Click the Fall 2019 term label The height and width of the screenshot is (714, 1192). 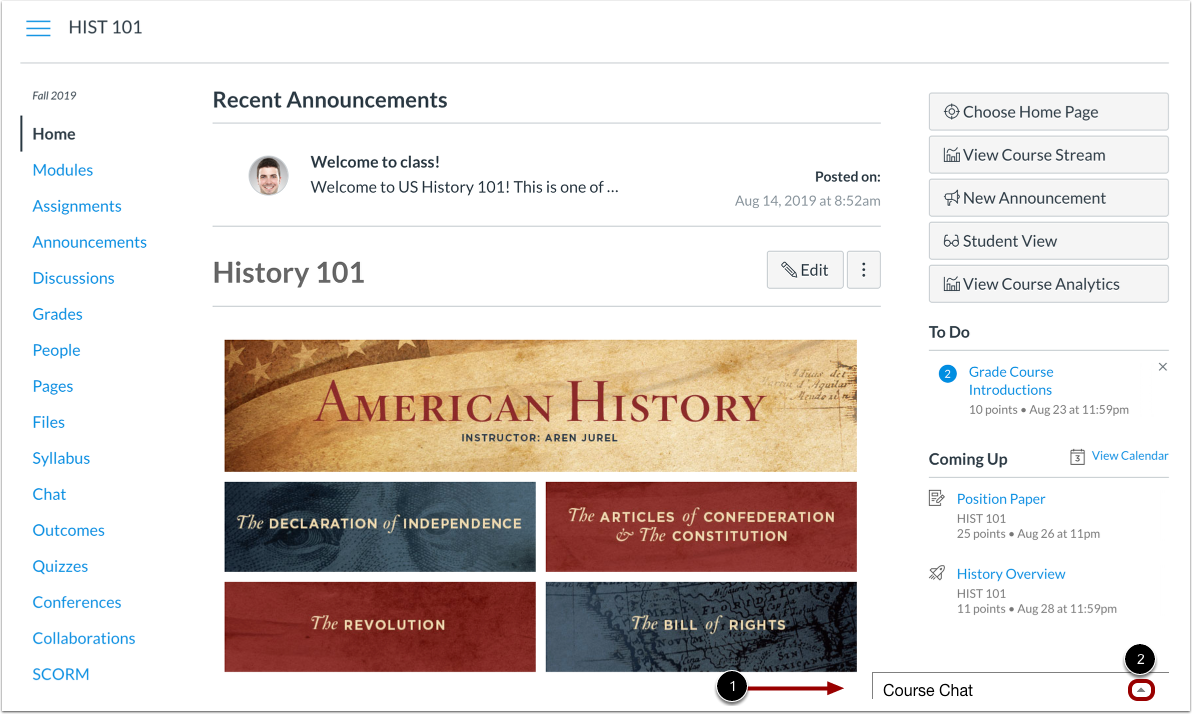click(x=54, y=96)
